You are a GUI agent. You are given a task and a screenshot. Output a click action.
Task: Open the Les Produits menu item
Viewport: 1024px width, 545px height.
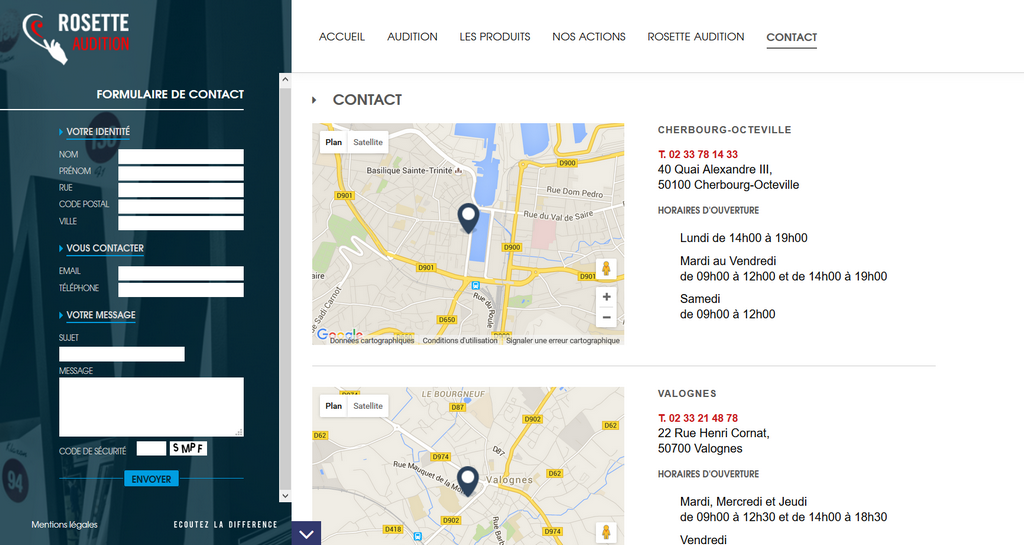[x=495, y=37]
